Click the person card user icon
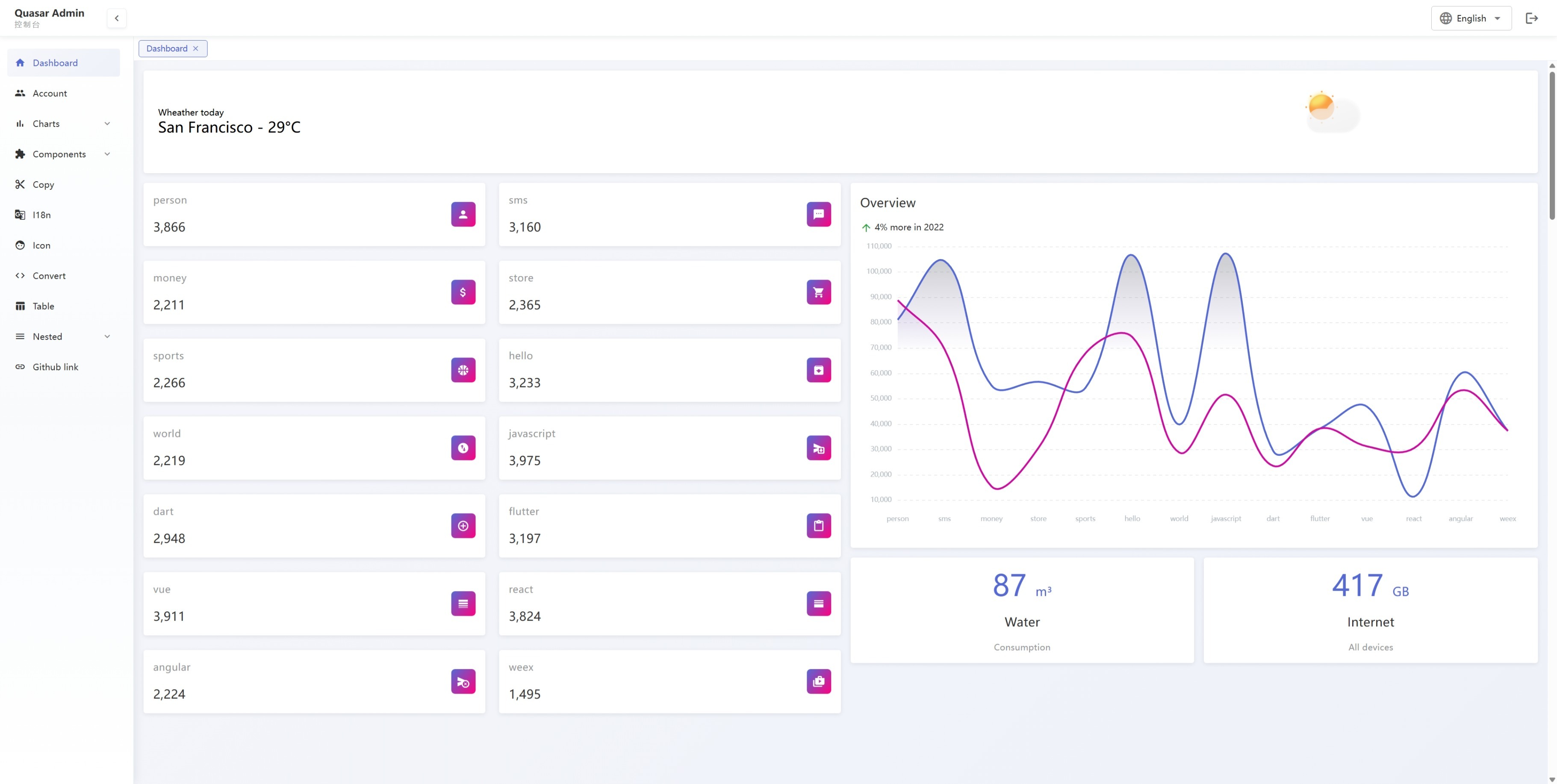 (x=463, y=214)
